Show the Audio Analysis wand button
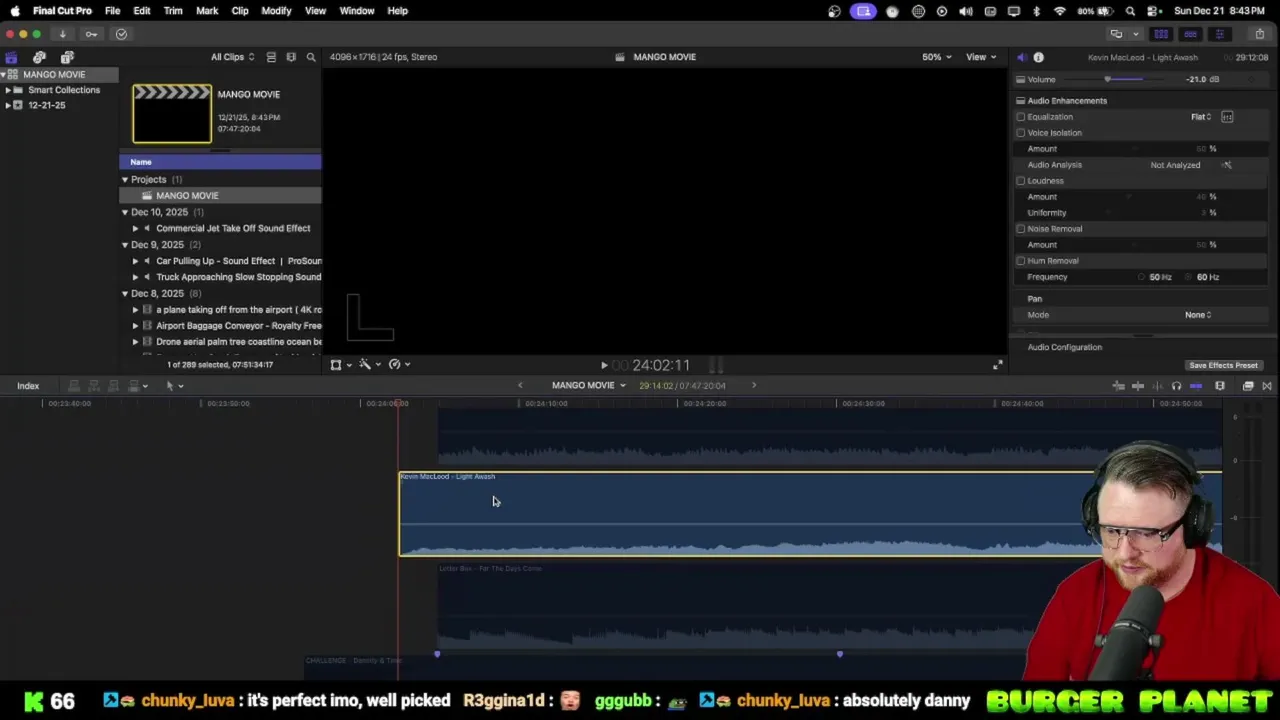 coord(1227,165)
